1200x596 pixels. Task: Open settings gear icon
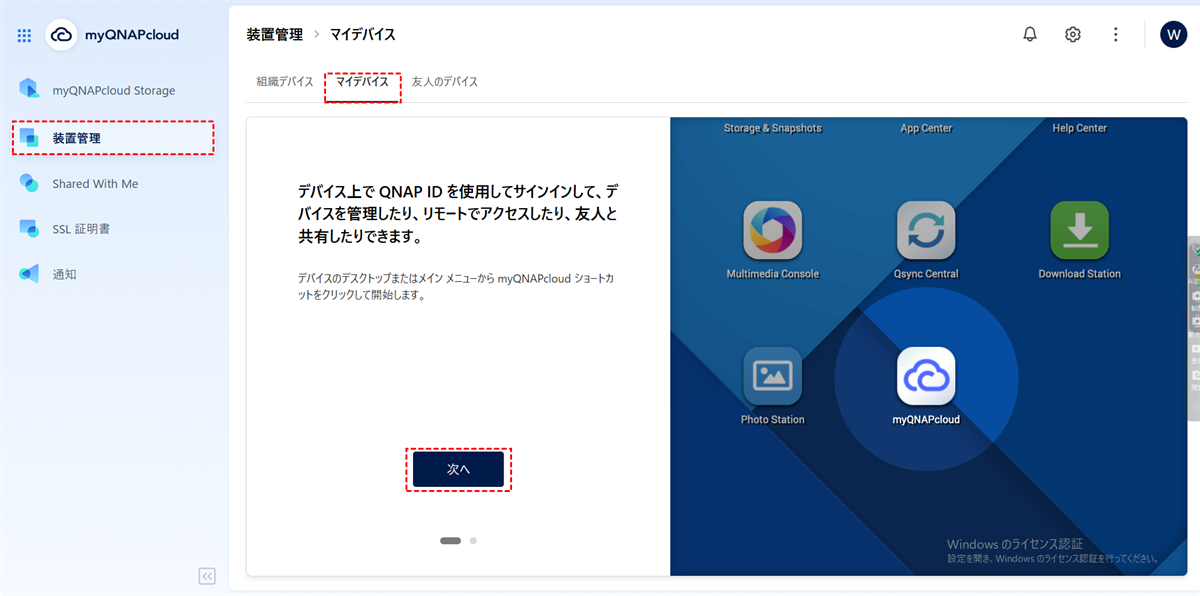1073,34
